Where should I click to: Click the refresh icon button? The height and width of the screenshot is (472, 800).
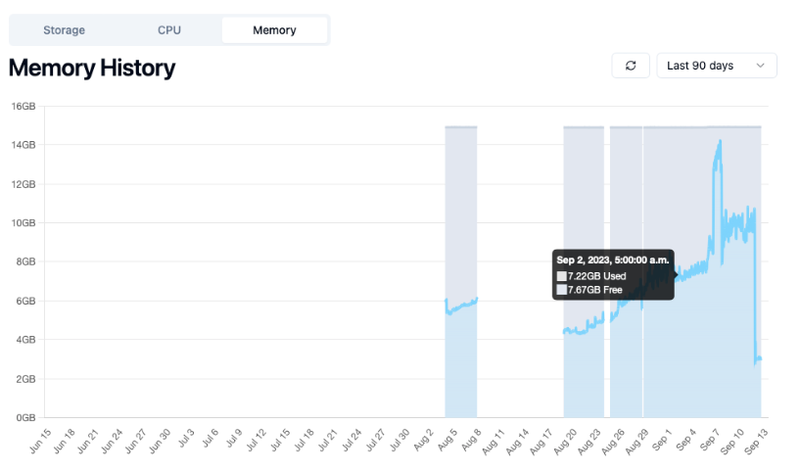(630, 66)
